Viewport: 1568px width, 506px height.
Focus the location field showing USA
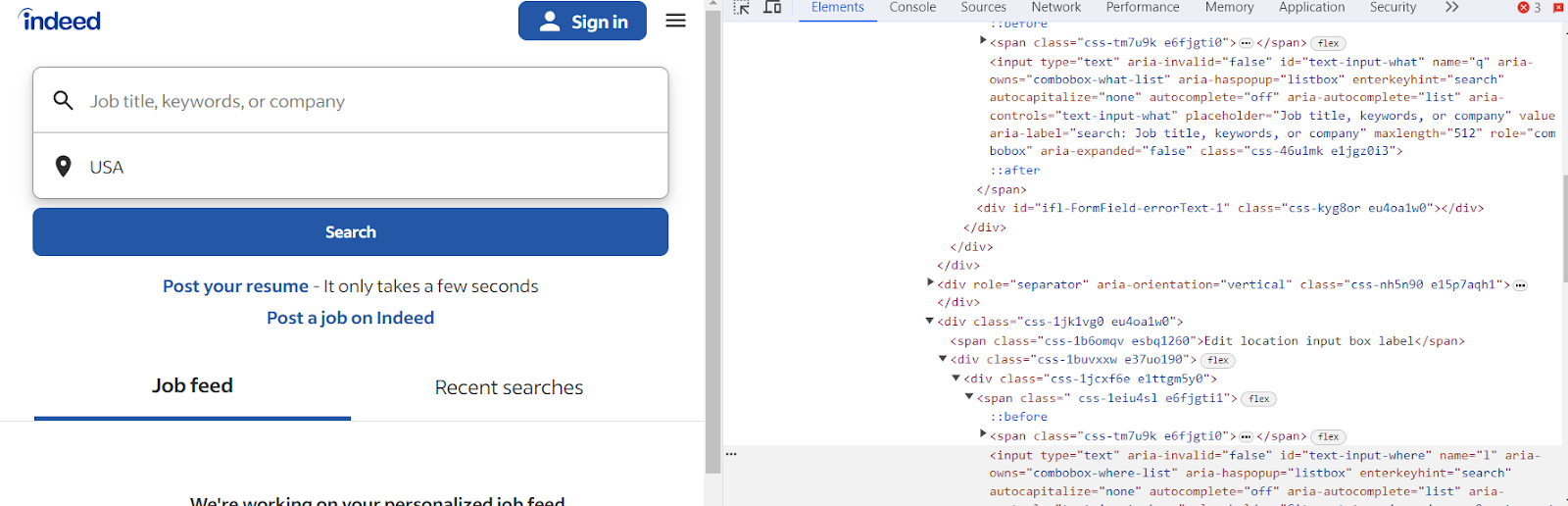(x=350, y=166)
